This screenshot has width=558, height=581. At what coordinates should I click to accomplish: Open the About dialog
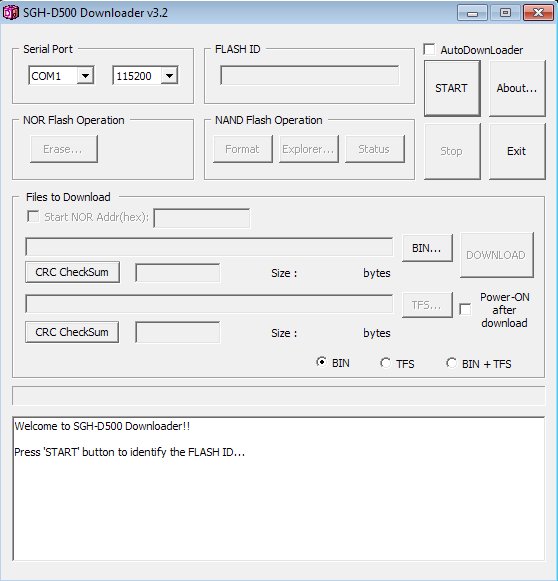tap(517, 88)
